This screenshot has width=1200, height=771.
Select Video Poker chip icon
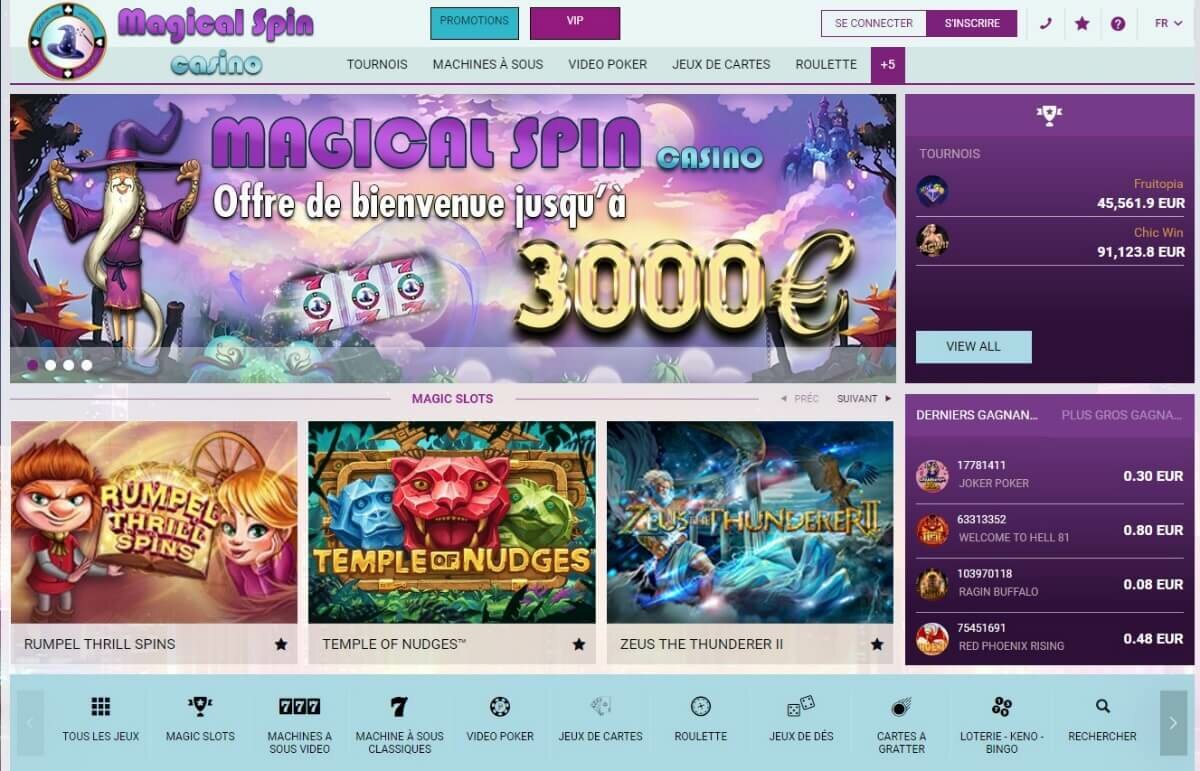(500, 707)
